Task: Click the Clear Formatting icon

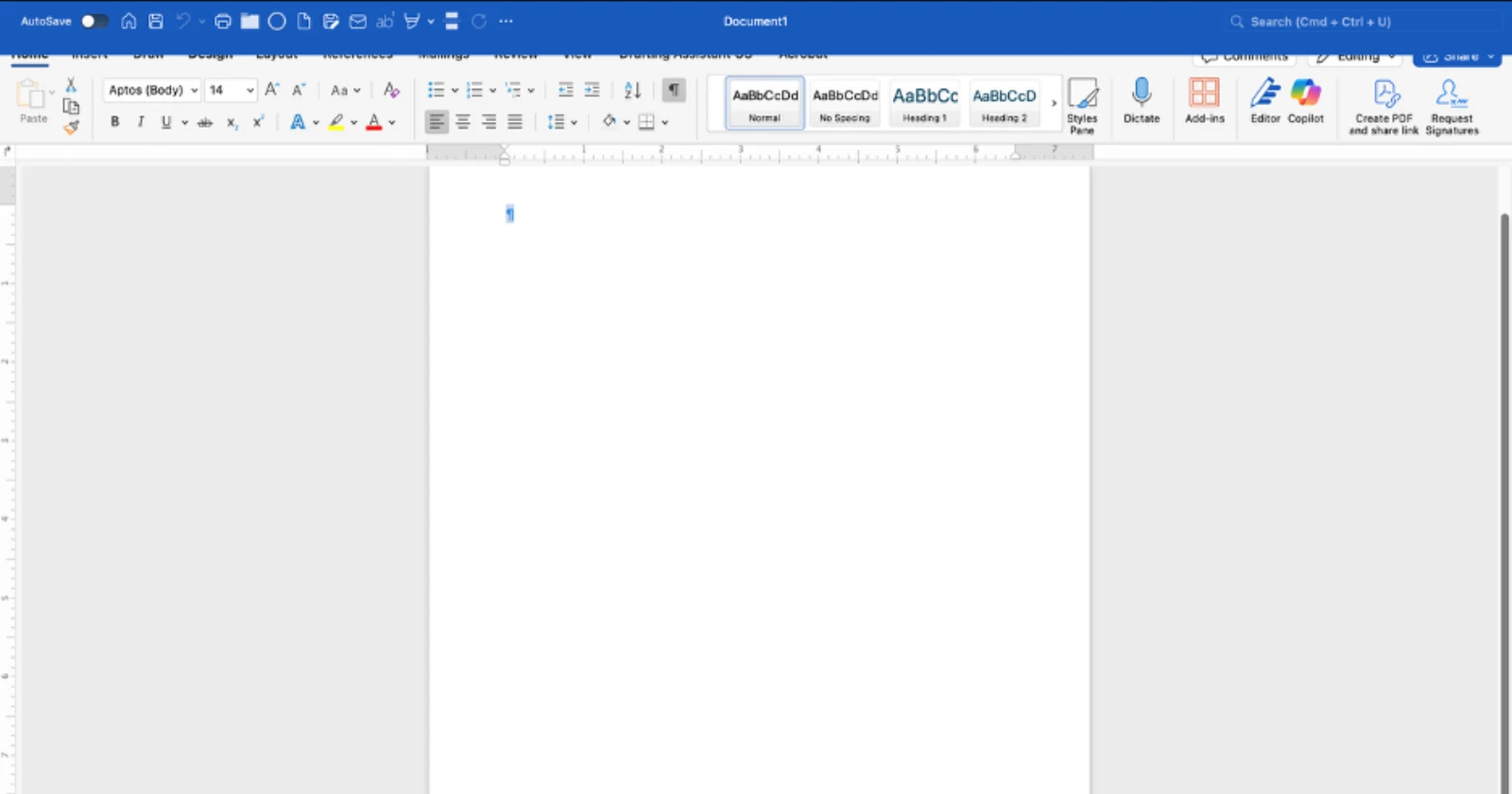Action: pos(391,90)
